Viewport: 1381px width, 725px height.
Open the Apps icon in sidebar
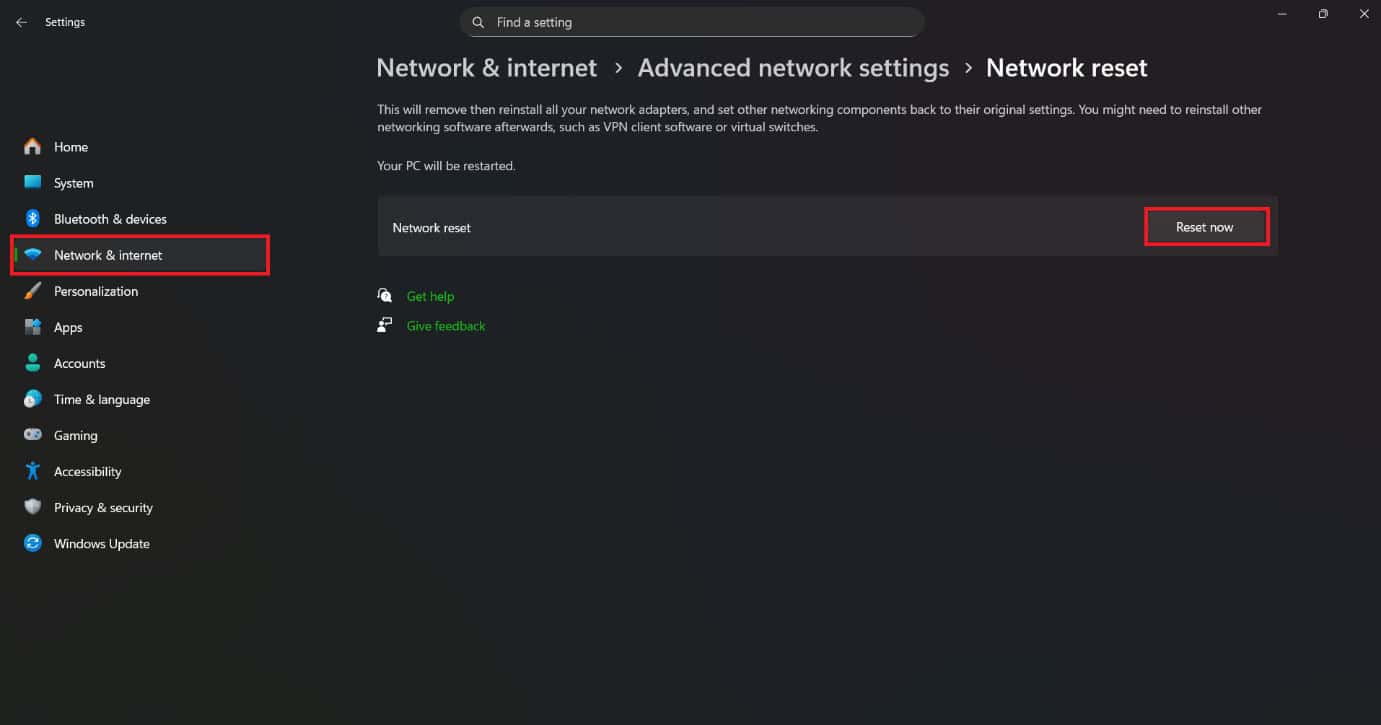pyautogui.click(x=33, y=327)
